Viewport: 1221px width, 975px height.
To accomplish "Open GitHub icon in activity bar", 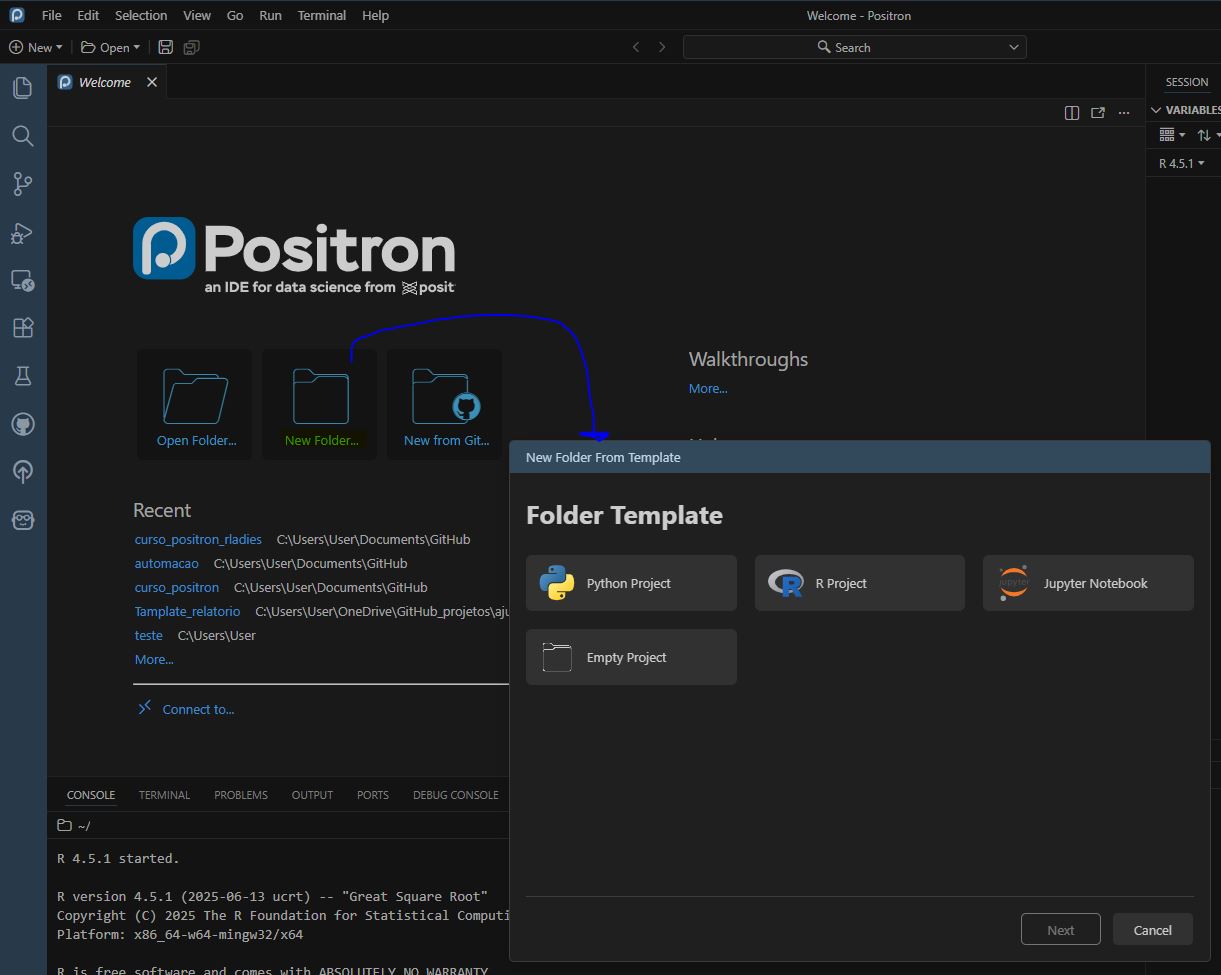I will (22, 424).
